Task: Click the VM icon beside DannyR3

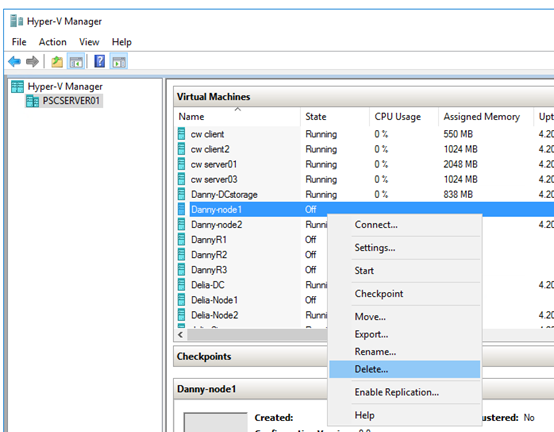Action: point(181,270)
